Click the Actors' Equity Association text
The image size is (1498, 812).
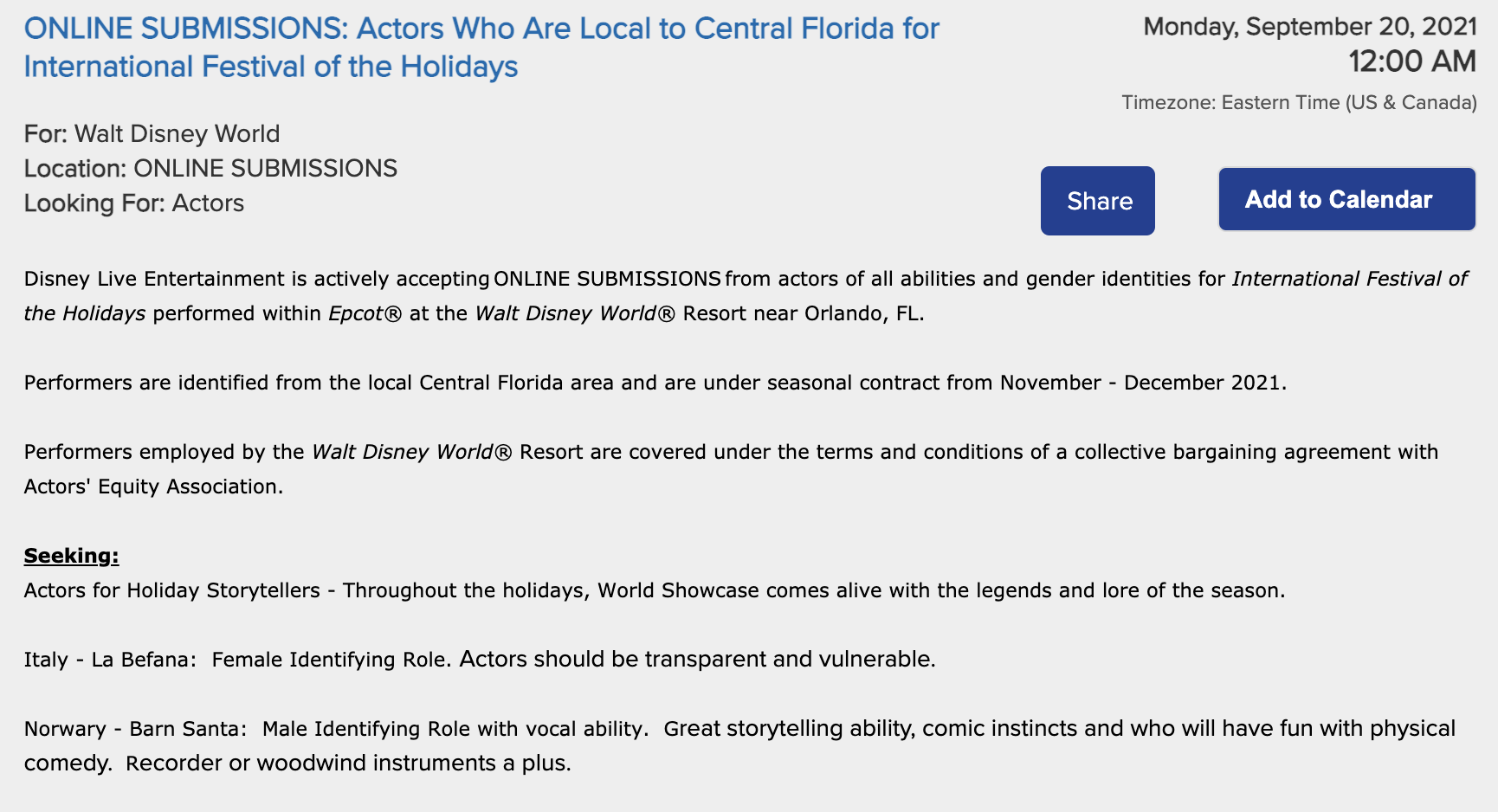click(x=153, y=487)
